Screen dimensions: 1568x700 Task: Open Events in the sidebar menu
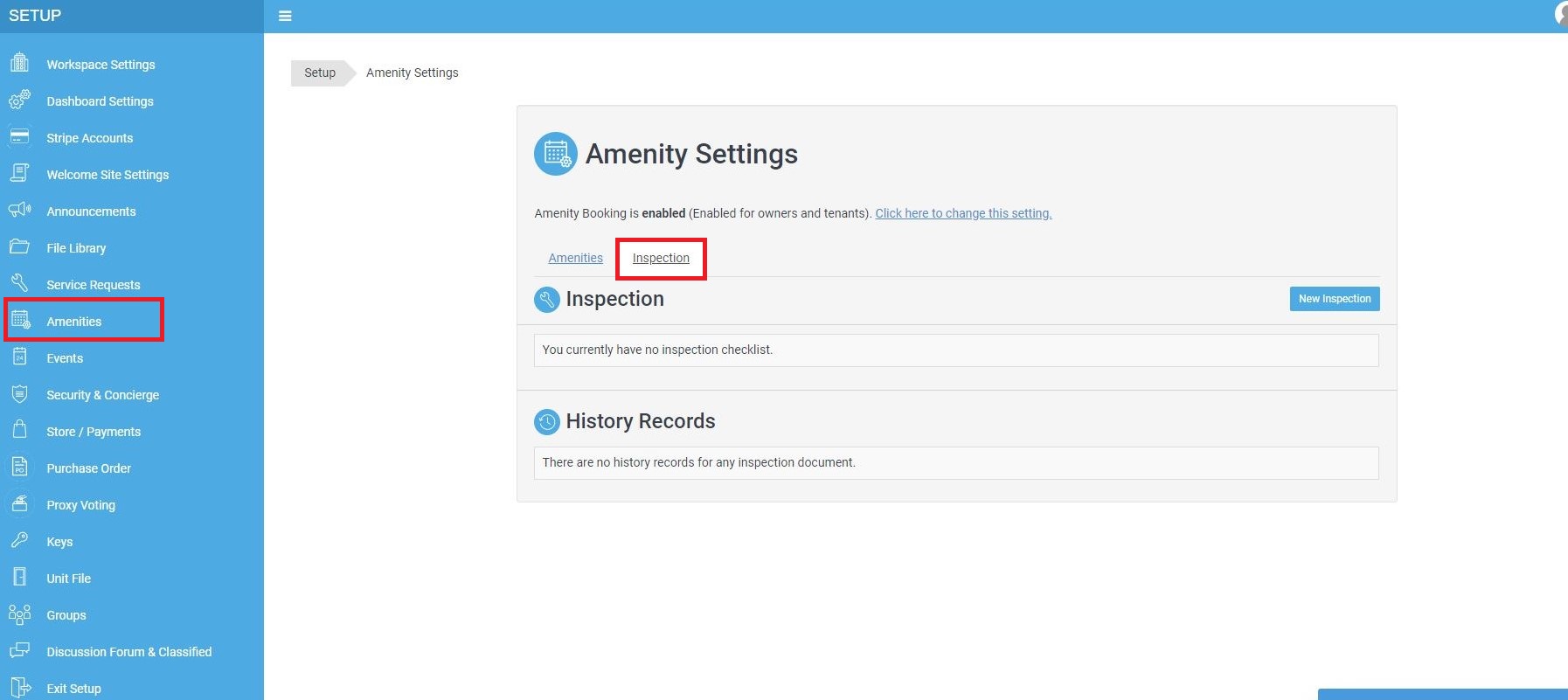click(x=65, y=358)
